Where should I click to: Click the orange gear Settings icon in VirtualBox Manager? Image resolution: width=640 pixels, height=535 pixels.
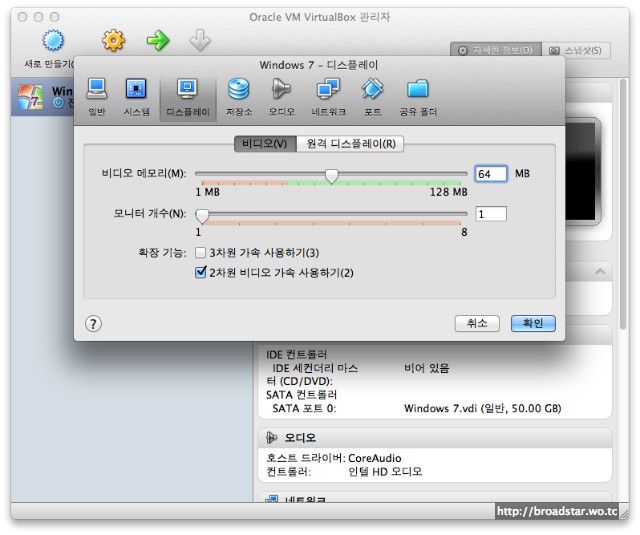[x=113, y=40]
